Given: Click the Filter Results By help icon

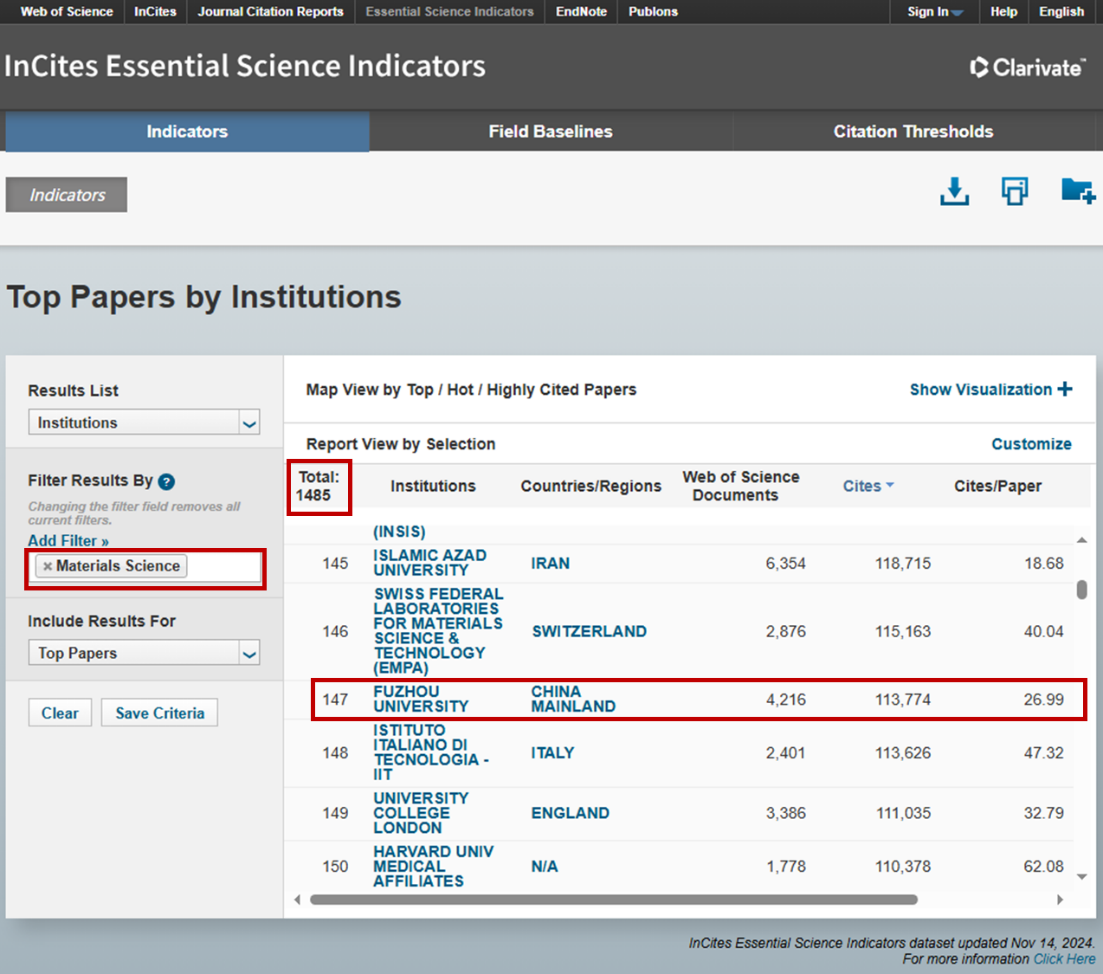Looking at the screenshot, I should (167, 481).
